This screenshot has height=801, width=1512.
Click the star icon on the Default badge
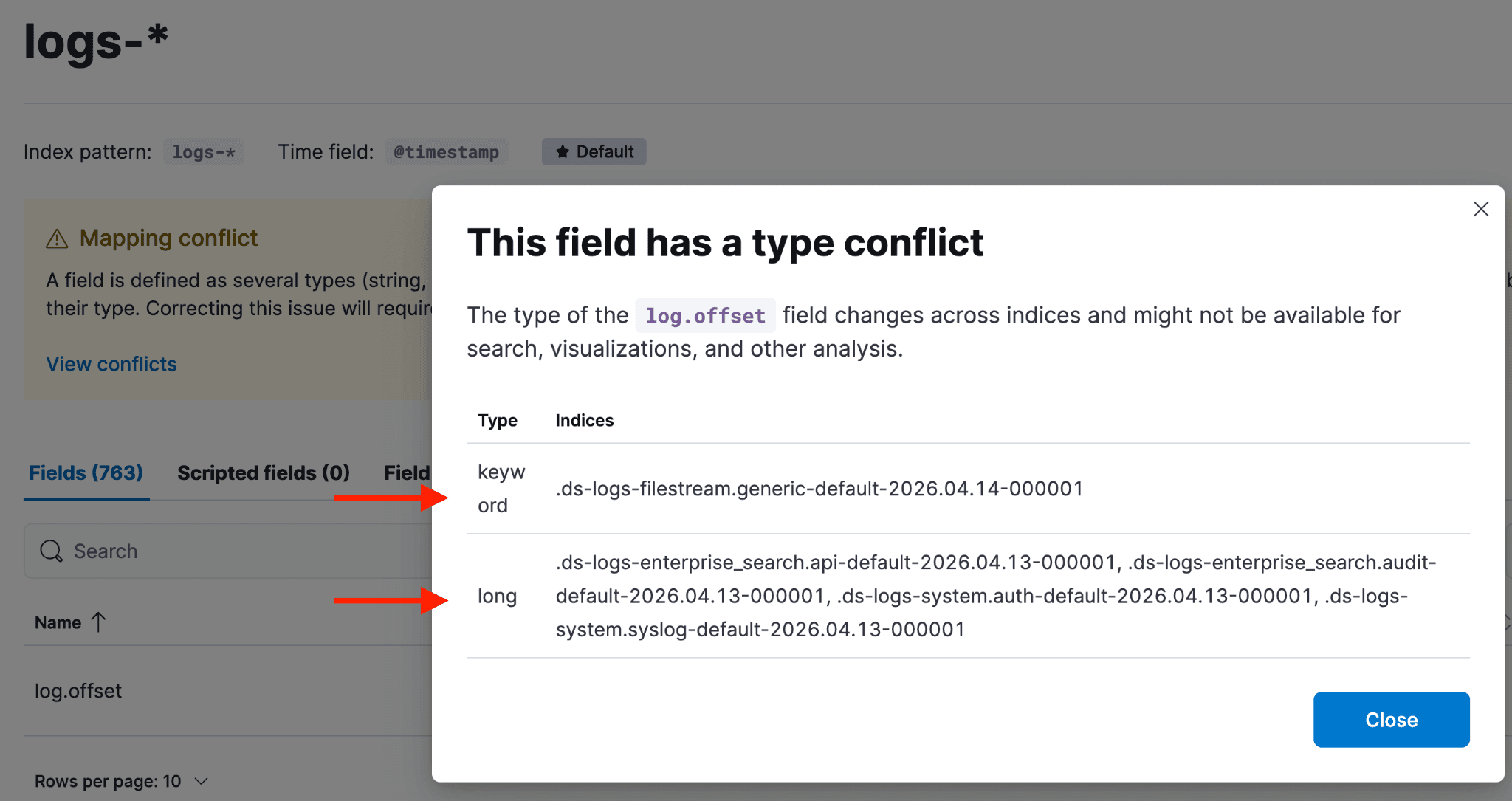(x=562, y=151)
